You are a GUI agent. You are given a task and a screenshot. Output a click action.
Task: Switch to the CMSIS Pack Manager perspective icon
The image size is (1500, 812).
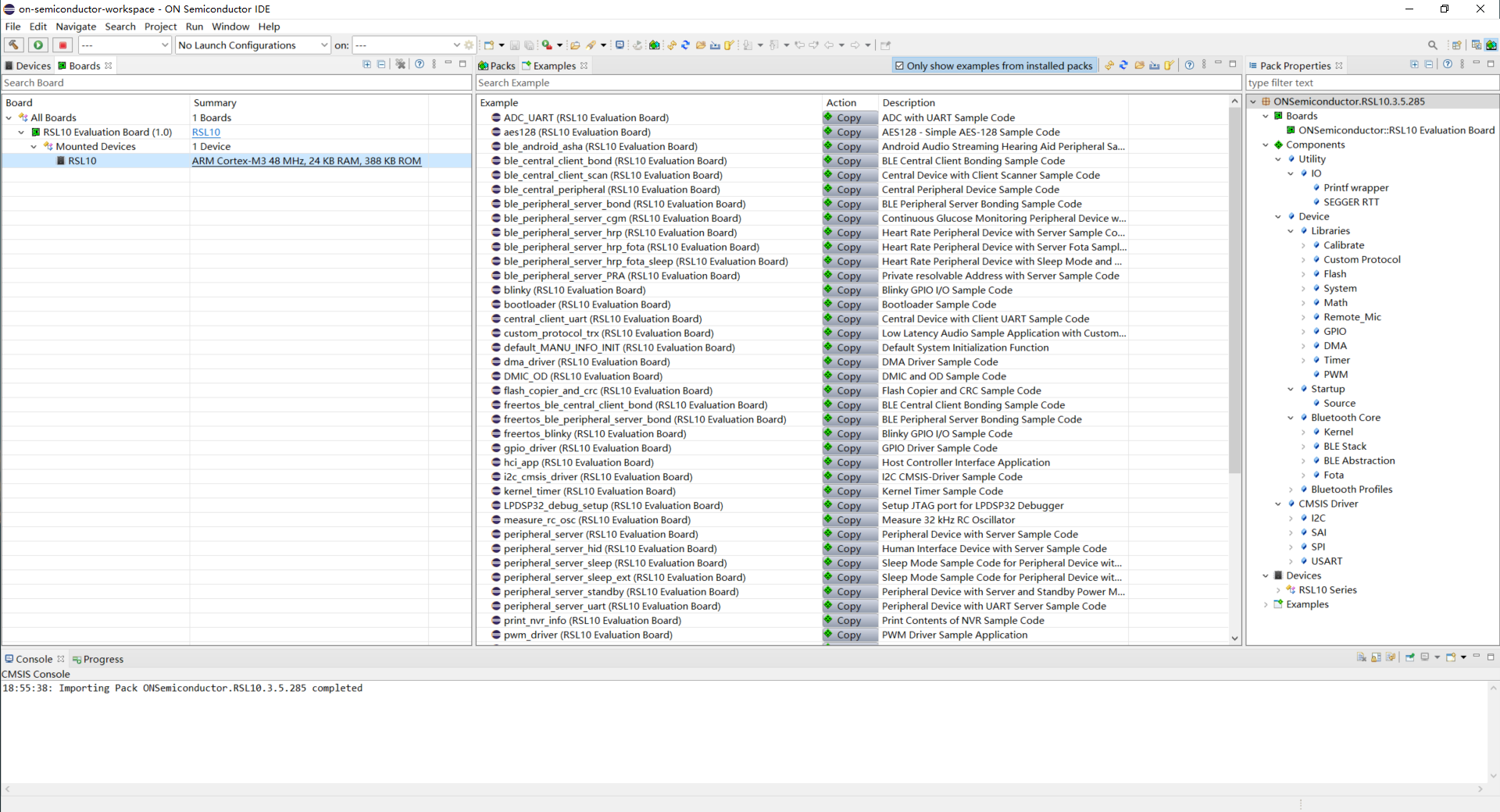pos(1491,45)
